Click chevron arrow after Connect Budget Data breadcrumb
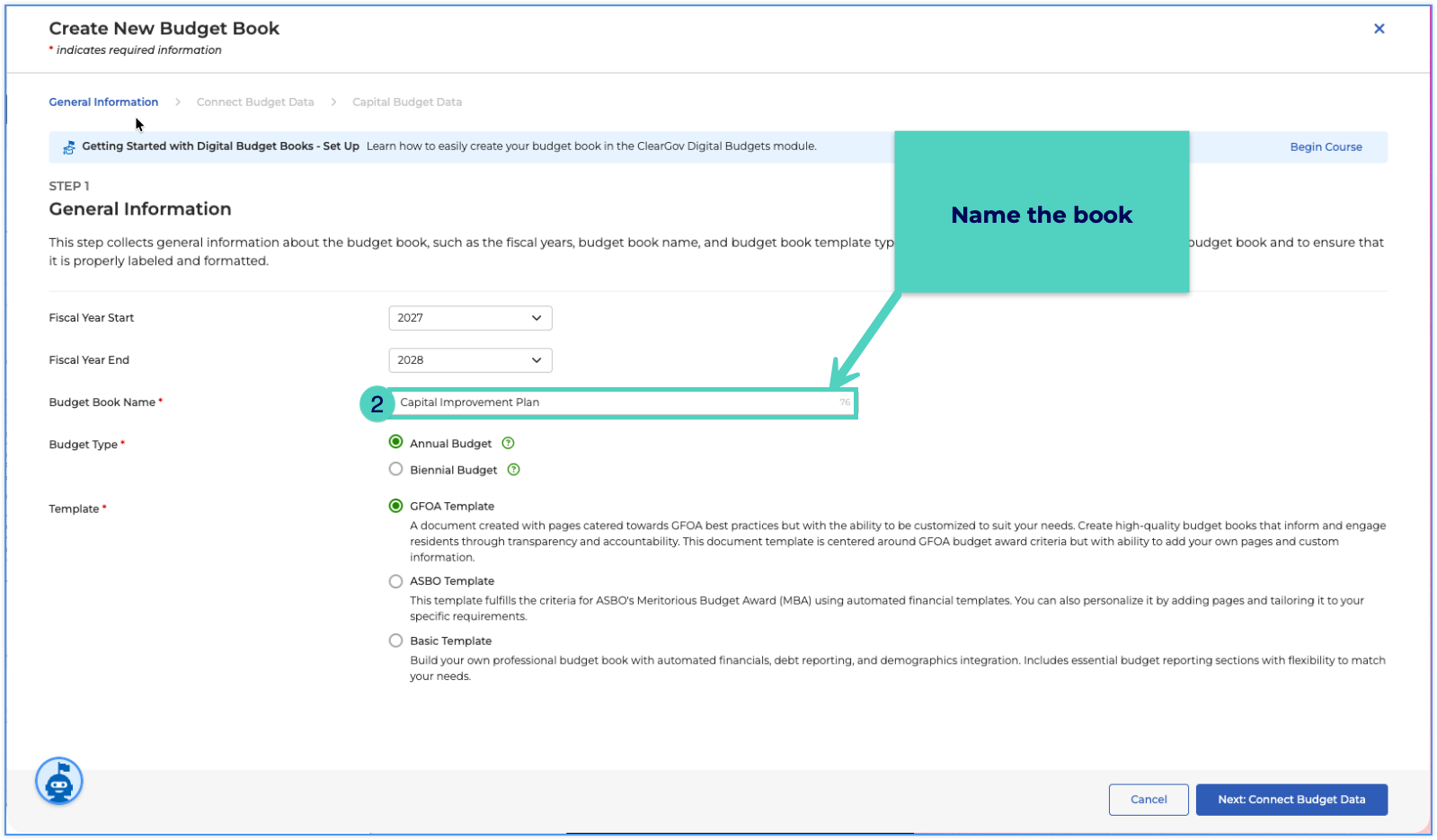This screenshot has height=840, width=1437. (333, 102)
